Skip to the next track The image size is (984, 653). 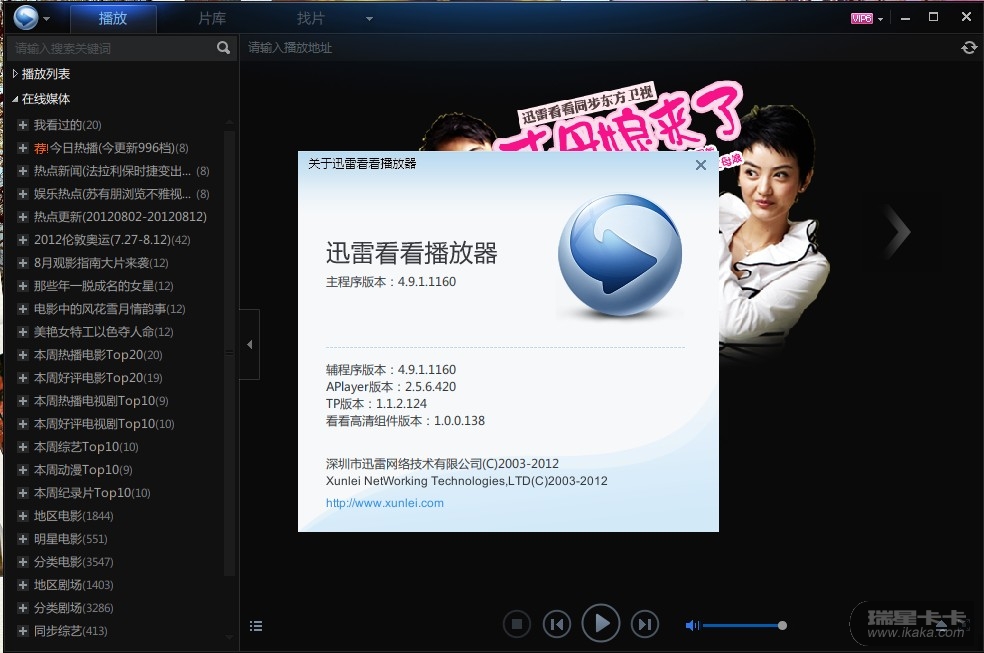point(644,624)
